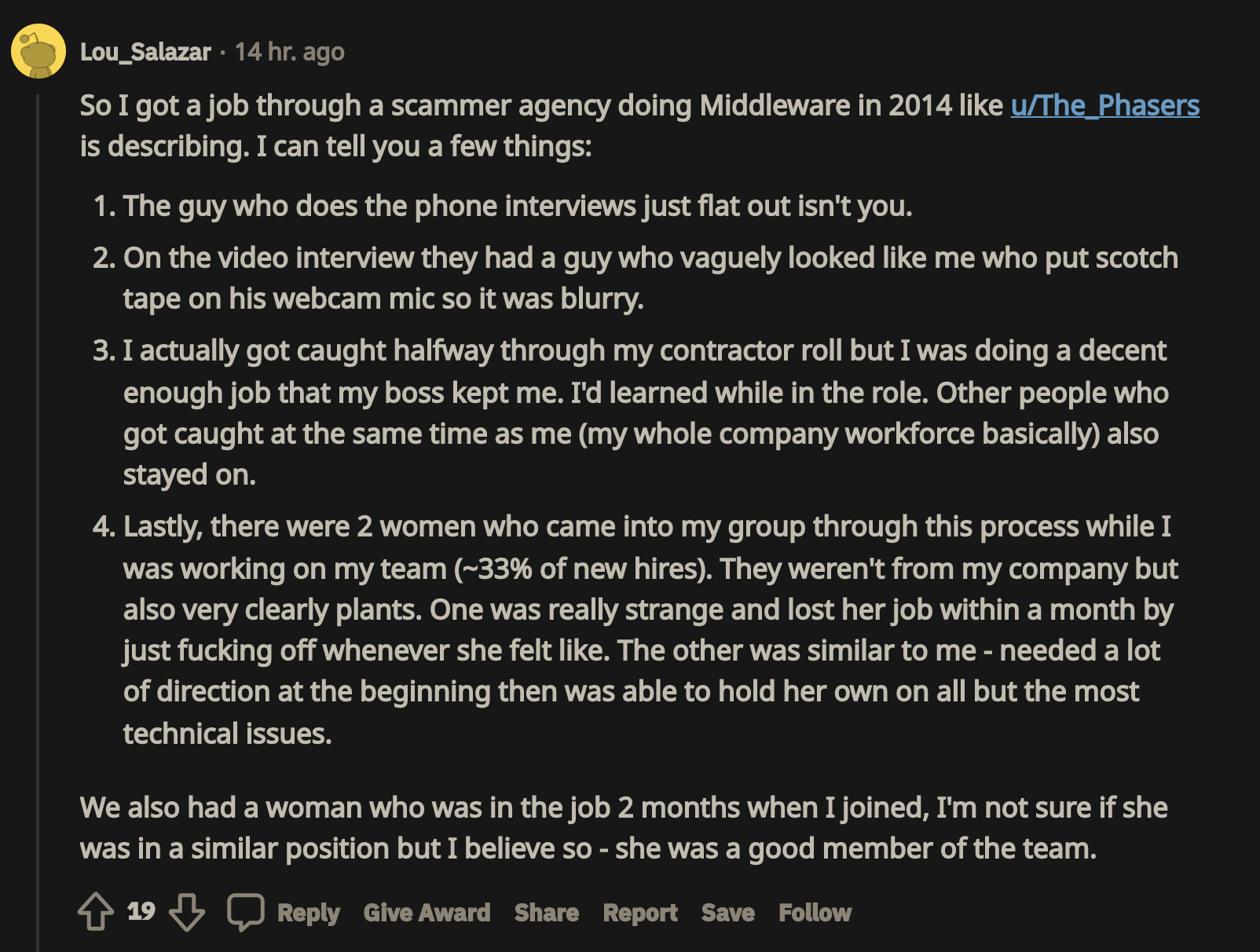Open the u/The_Phasers user mention link
Image resolution: width=1260 pixels, height=952 pixels.
pyautogui.click(x=1105, y=105)
